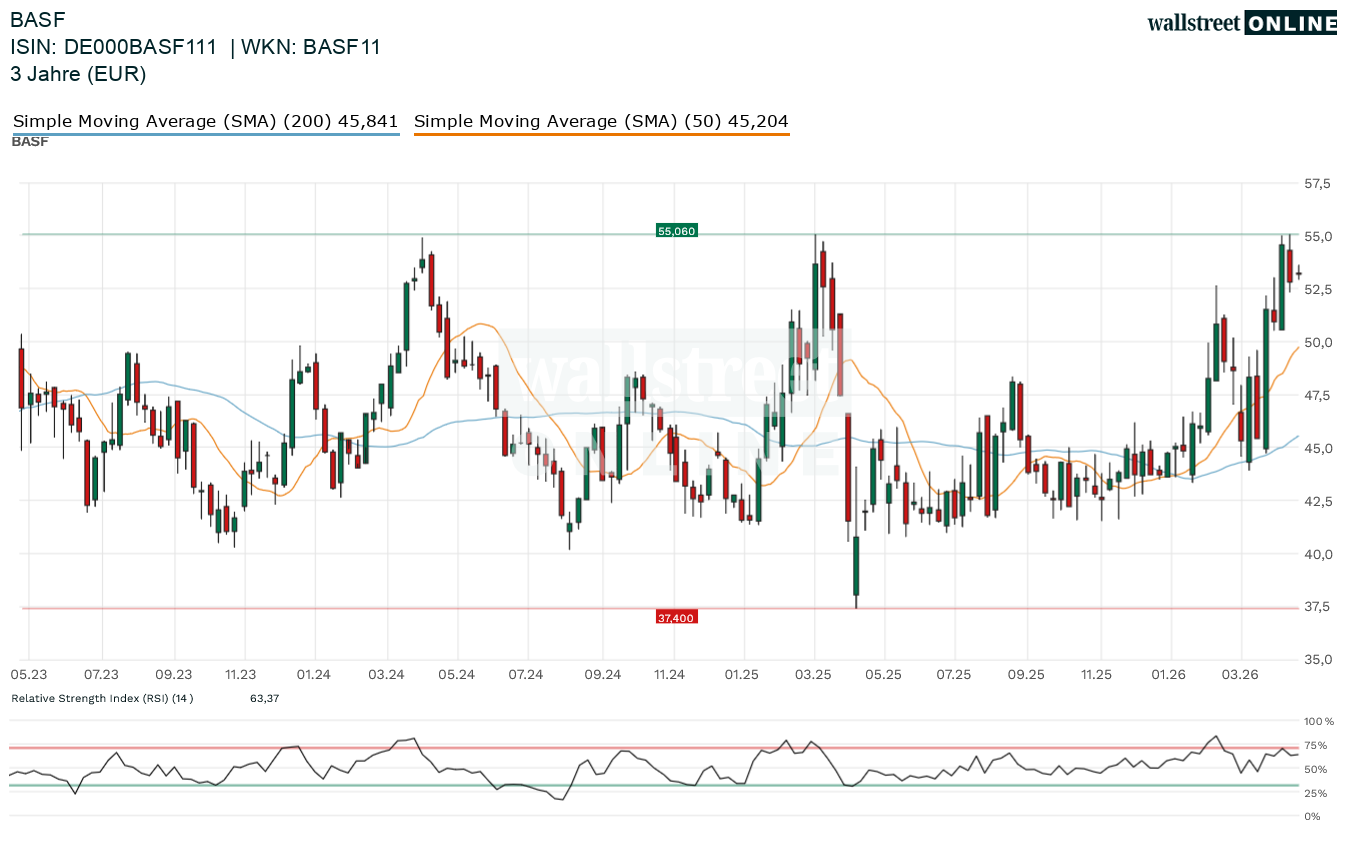1349x843 pixels.
Task: Toggle the SMA (200) legend entry
Action: [x=205, y=121]
